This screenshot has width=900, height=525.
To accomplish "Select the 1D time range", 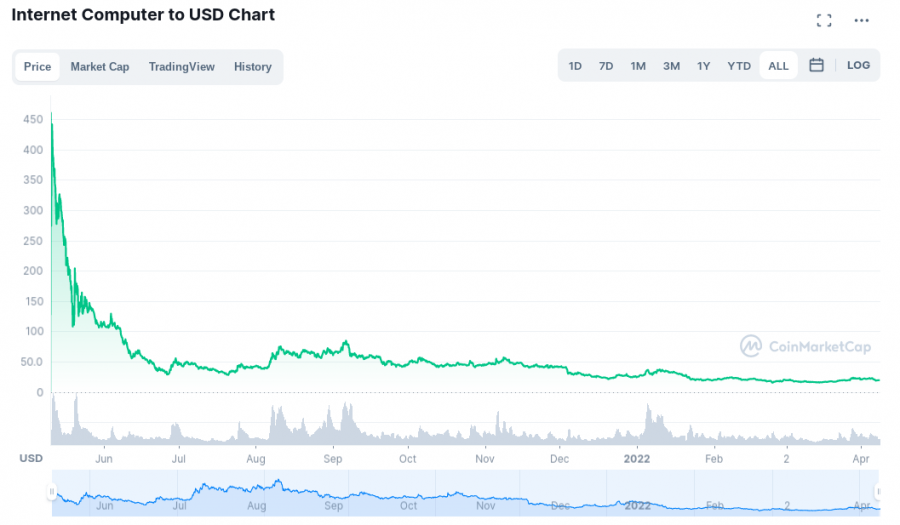I will click(575, 66).
